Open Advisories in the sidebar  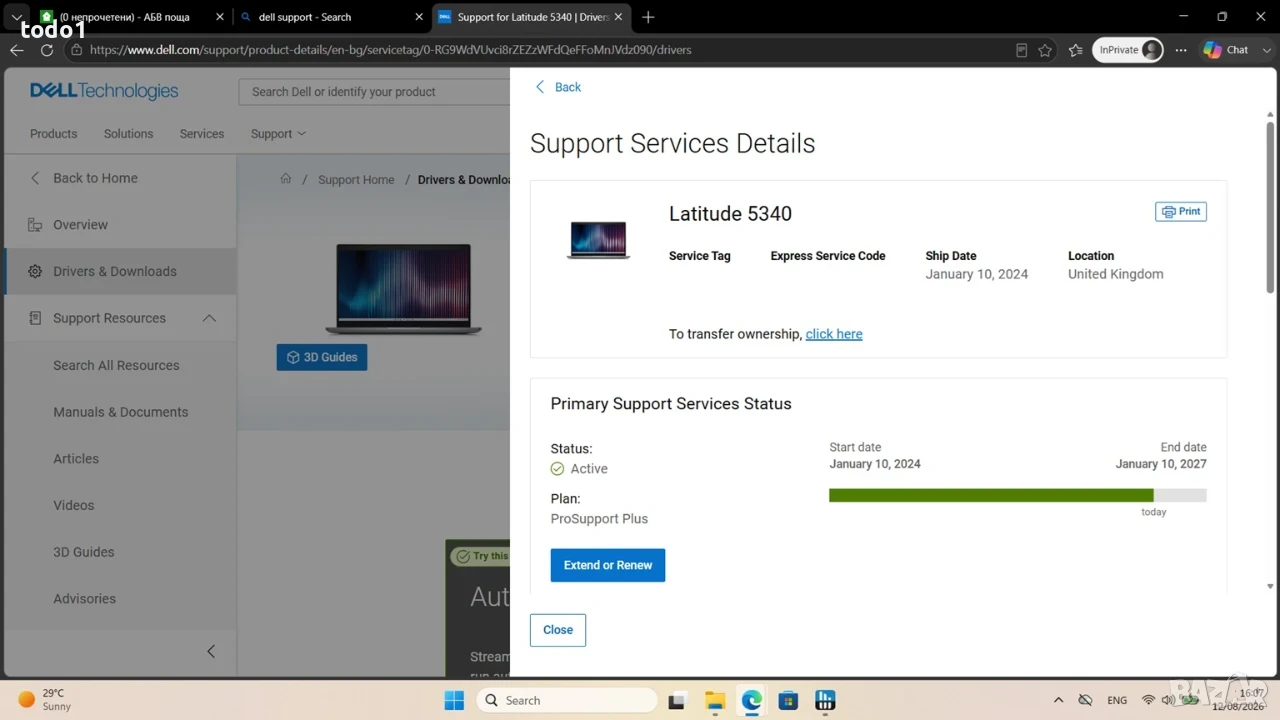(x=84, y=599)
